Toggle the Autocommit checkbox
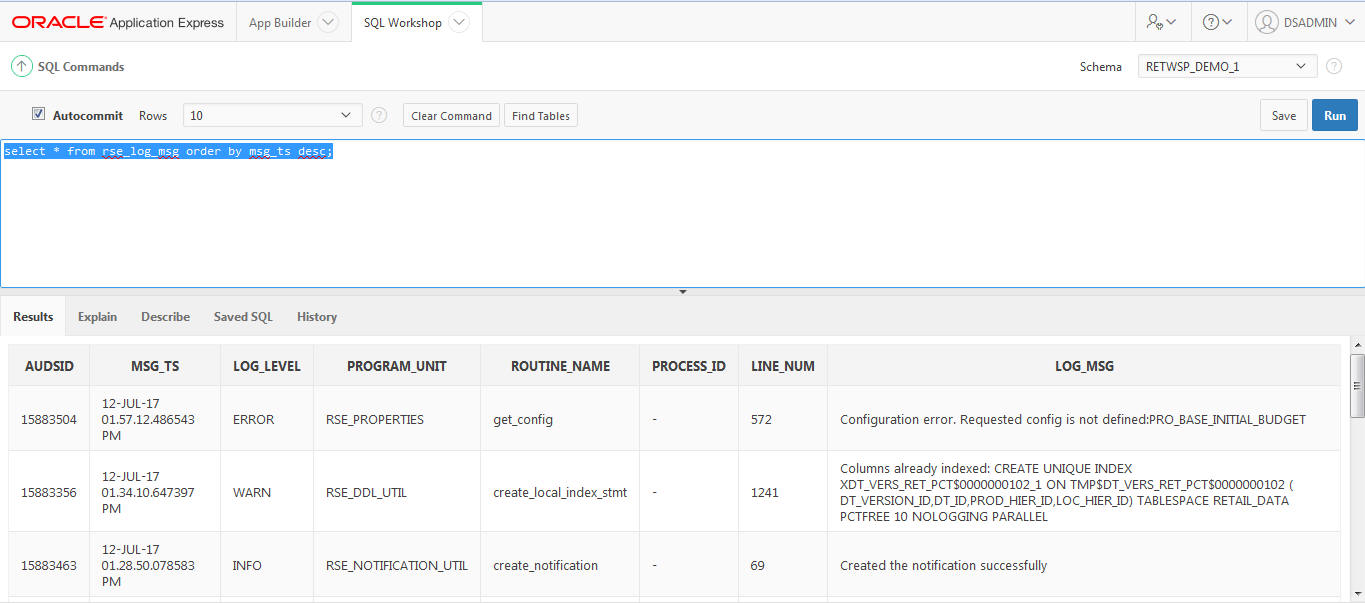1365x603 pixels. [x=38, y=114]
